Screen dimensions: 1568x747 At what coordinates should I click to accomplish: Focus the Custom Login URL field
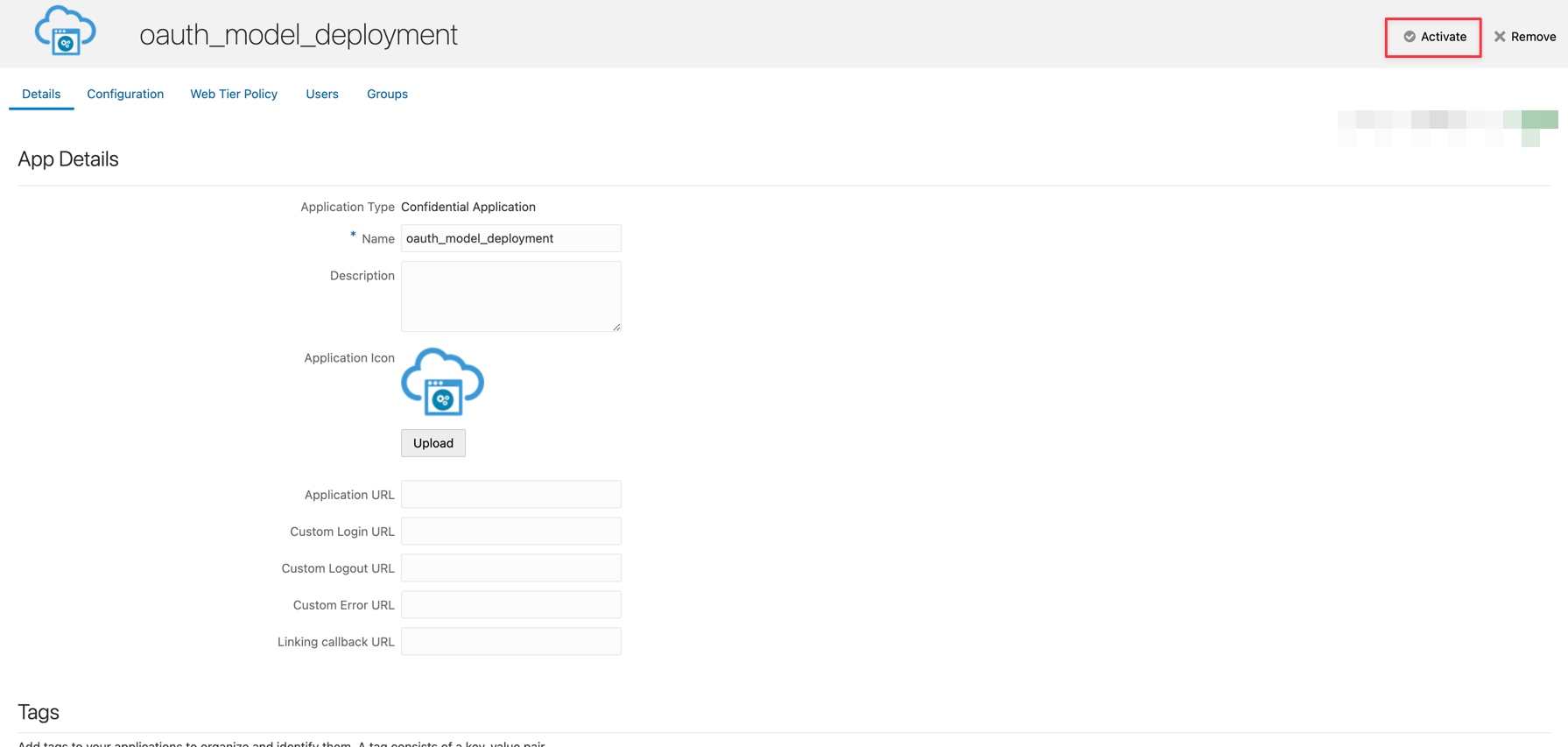(x=511, y=532)
